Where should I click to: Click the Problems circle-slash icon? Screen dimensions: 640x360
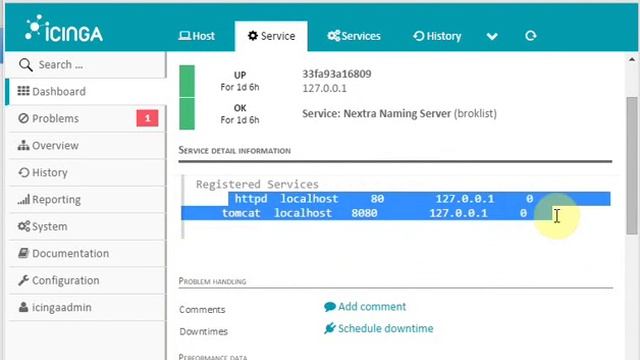click(24, 118)
